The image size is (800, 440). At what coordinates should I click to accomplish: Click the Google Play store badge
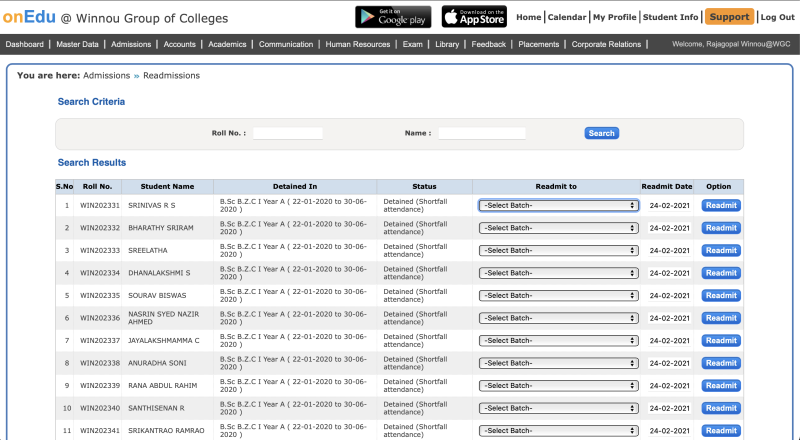point(393,17)
